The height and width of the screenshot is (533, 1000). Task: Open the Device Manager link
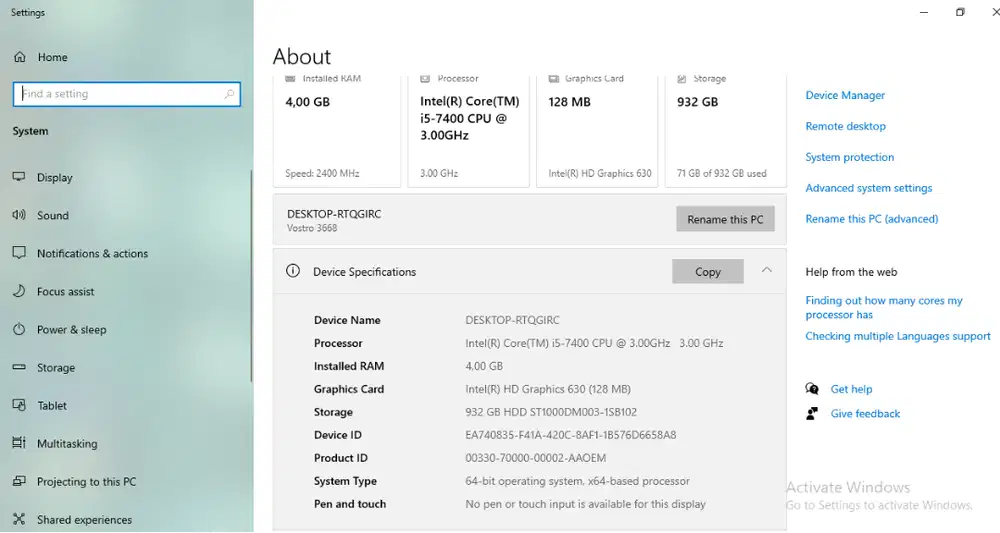coord(845,95)
